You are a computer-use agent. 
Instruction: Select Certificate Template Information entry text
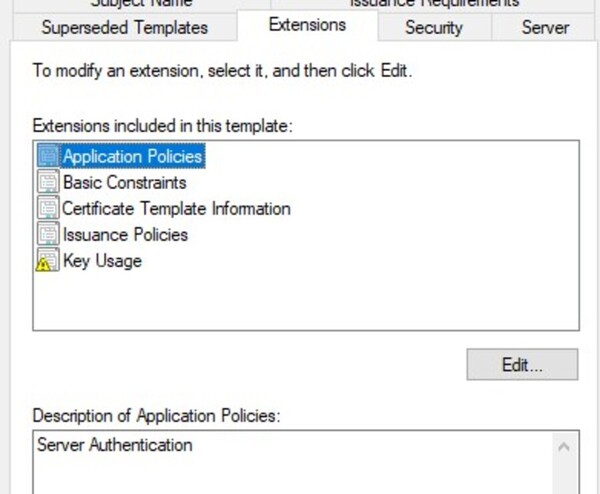coord(176,209)
